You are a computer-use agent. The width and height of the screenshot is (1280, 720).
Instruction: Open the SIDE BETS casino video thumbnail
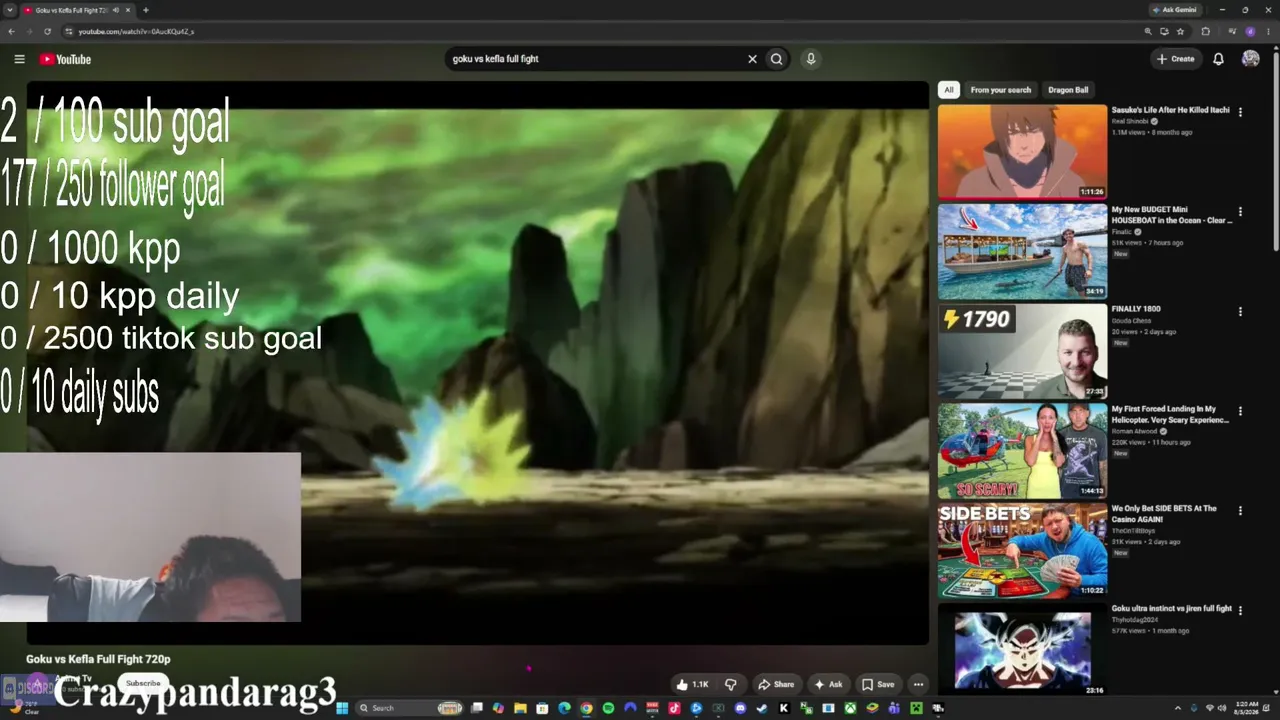tap(1022, 550)
